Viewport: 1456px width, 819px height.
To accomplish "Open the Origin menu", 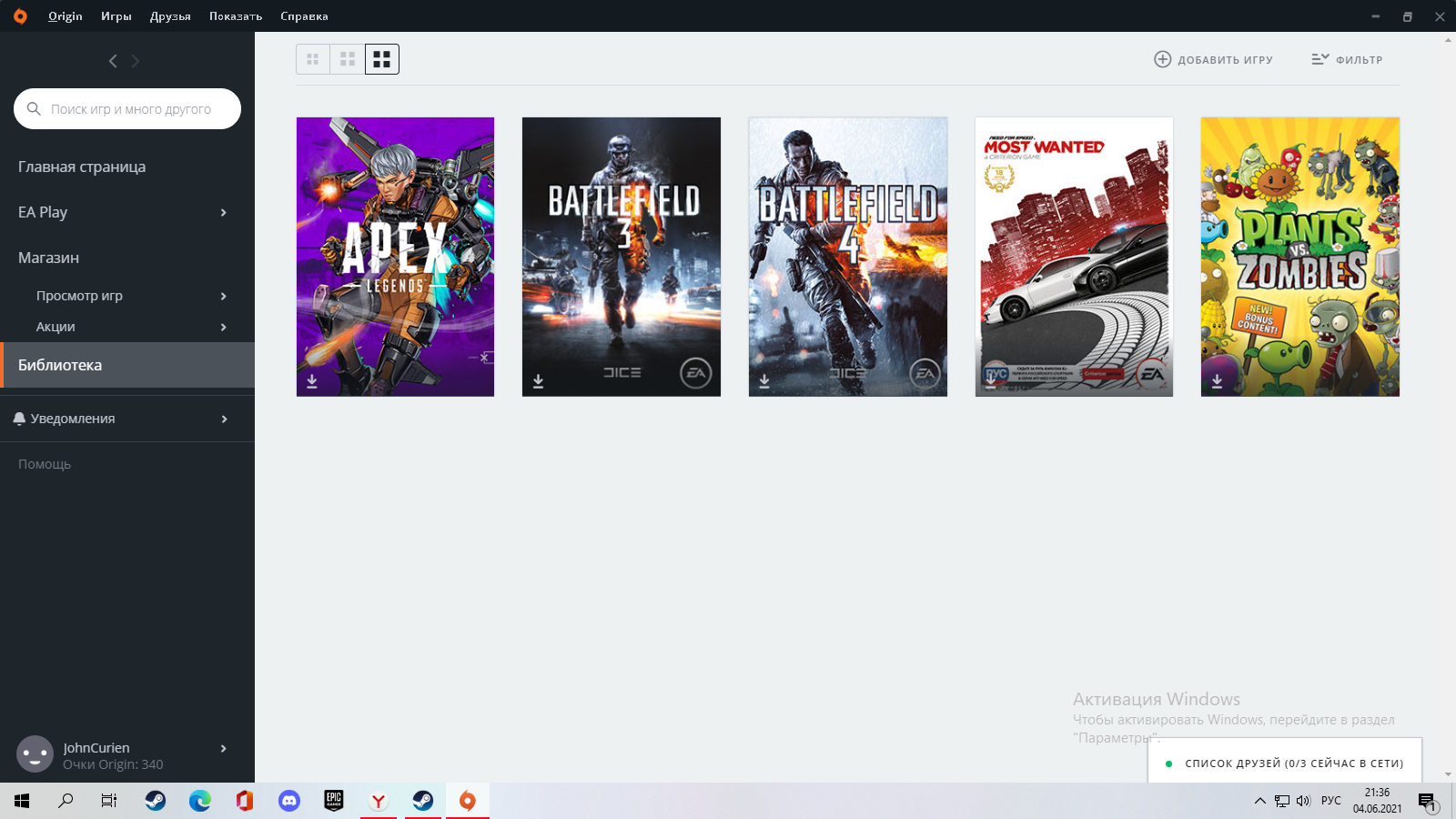I will (66, 16).
